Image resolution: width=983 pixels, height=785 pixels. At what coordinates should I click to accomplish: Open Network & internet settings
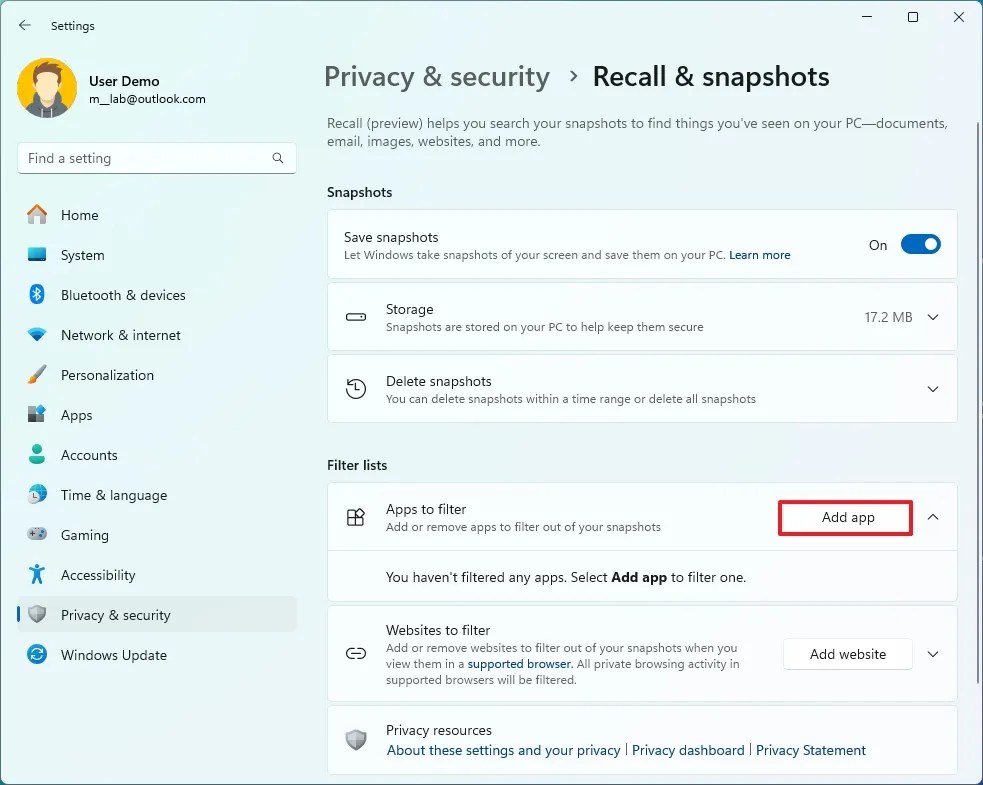(x=120, y=335)
